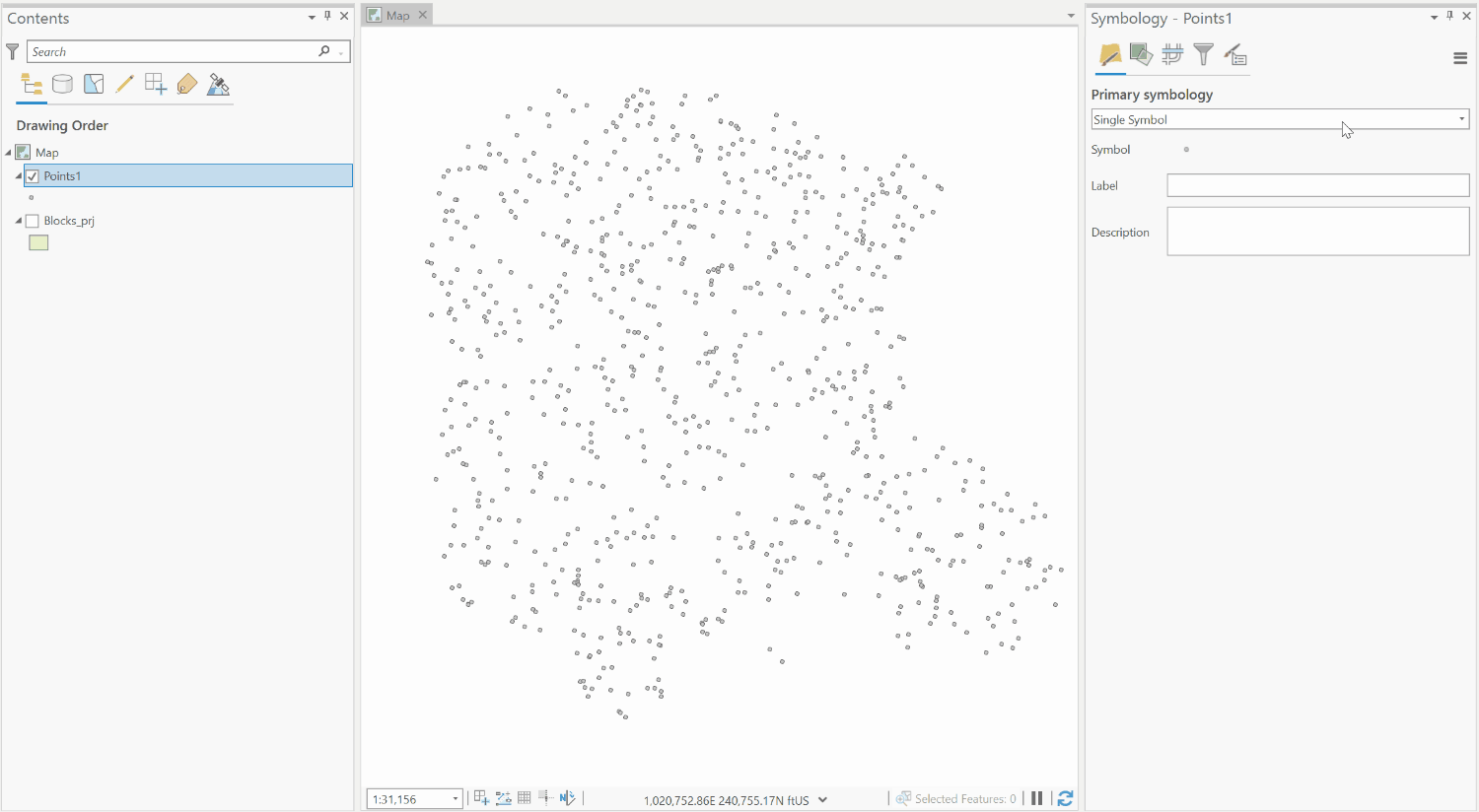Open coordinate display units dropdown

tap(822, 799)
